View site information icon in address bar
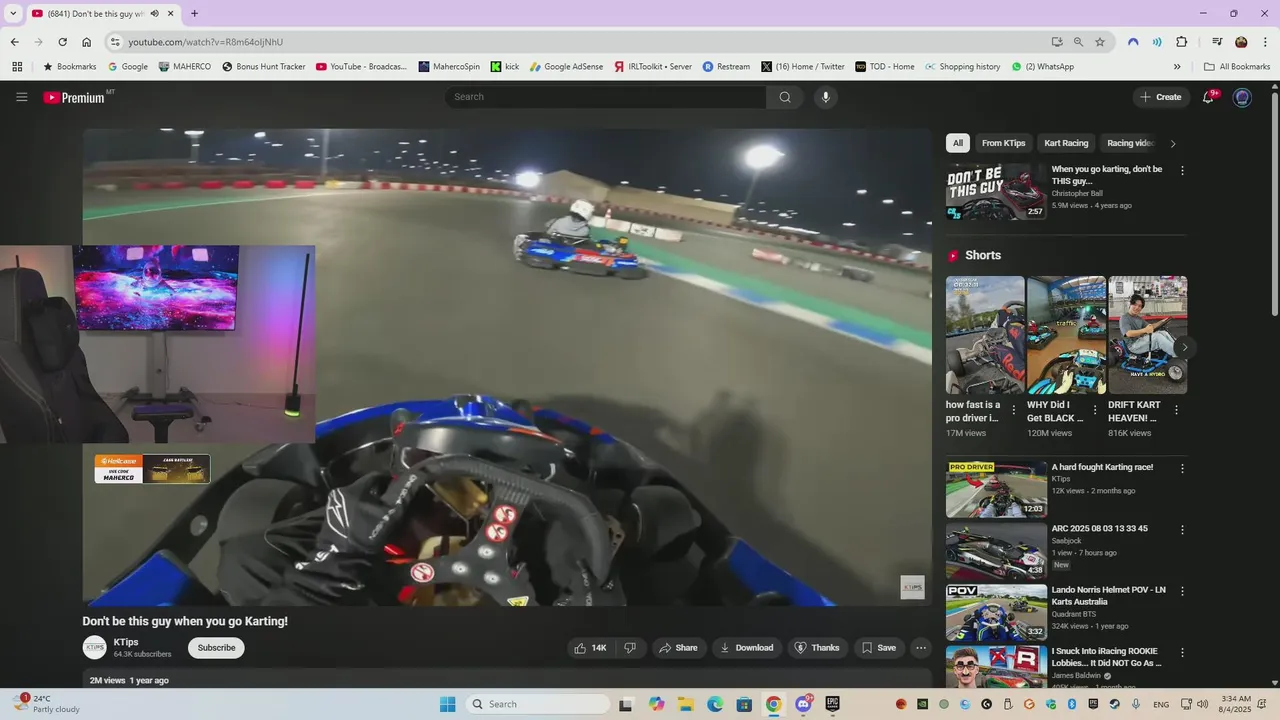This screenshot has width=1280, height=720. (x=115, y=42)
